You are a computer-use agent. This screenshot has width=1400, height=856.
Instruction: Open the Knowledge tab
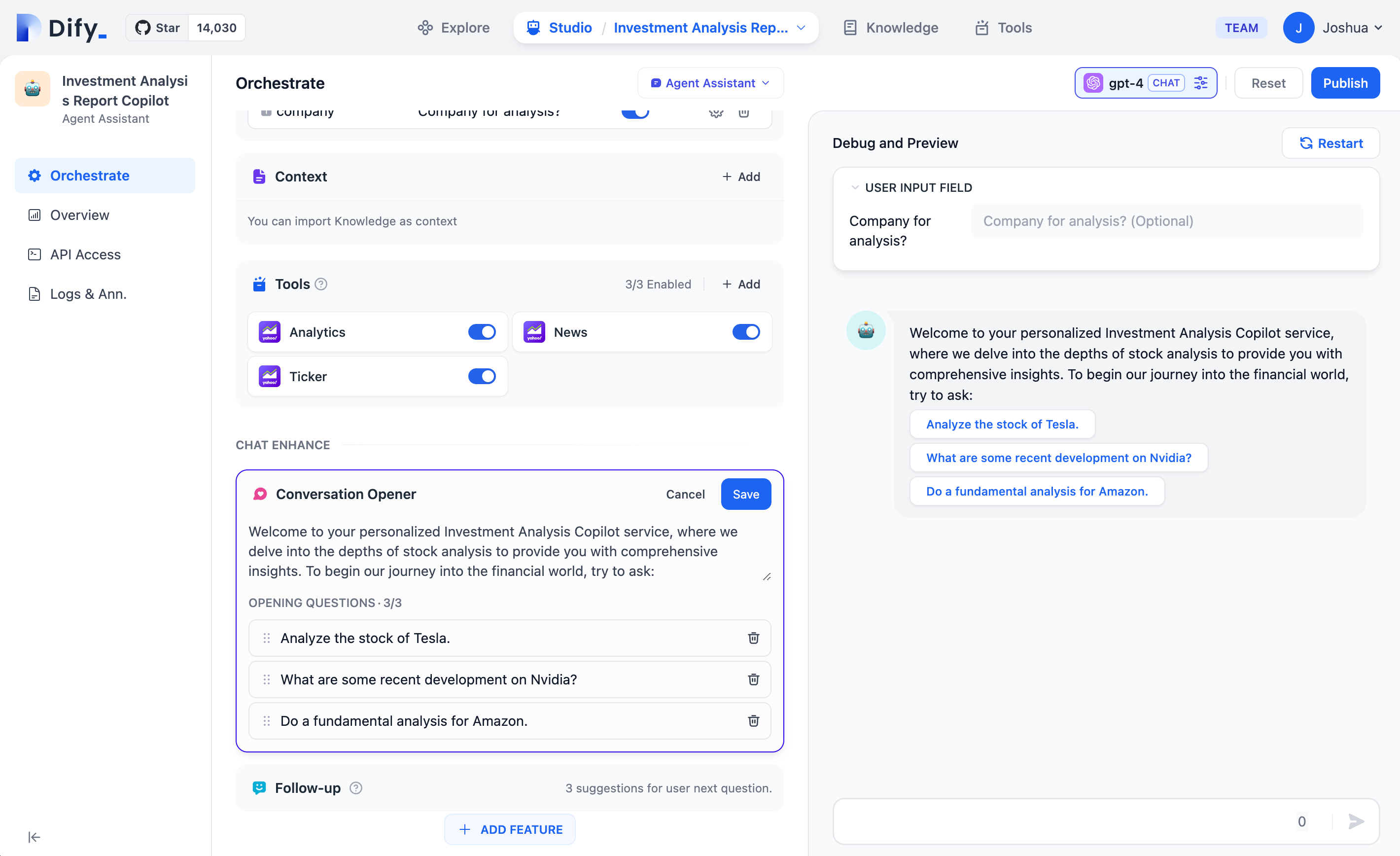pos(890,28)
